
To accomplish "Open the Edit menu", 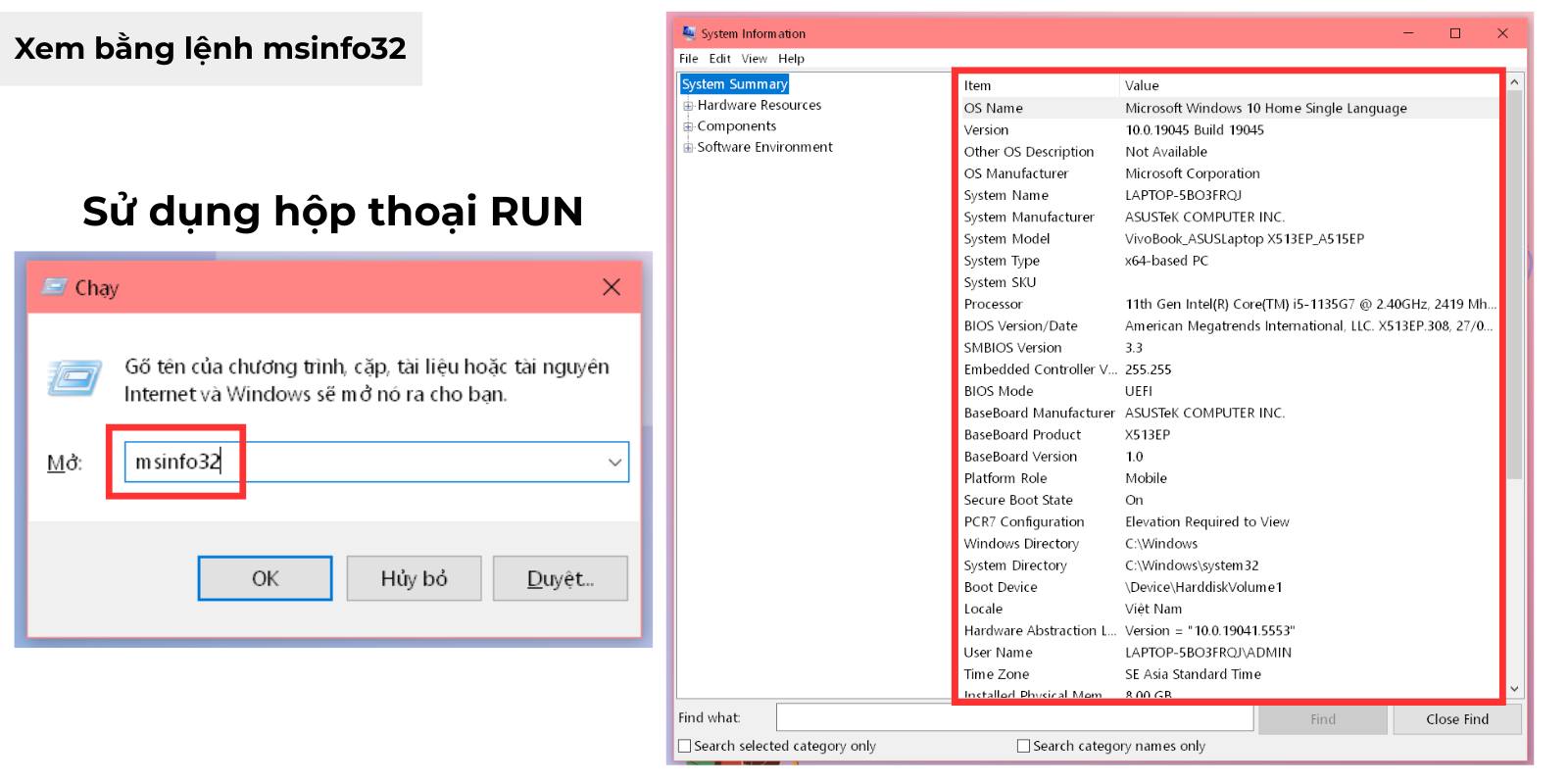I will [720, 59].
